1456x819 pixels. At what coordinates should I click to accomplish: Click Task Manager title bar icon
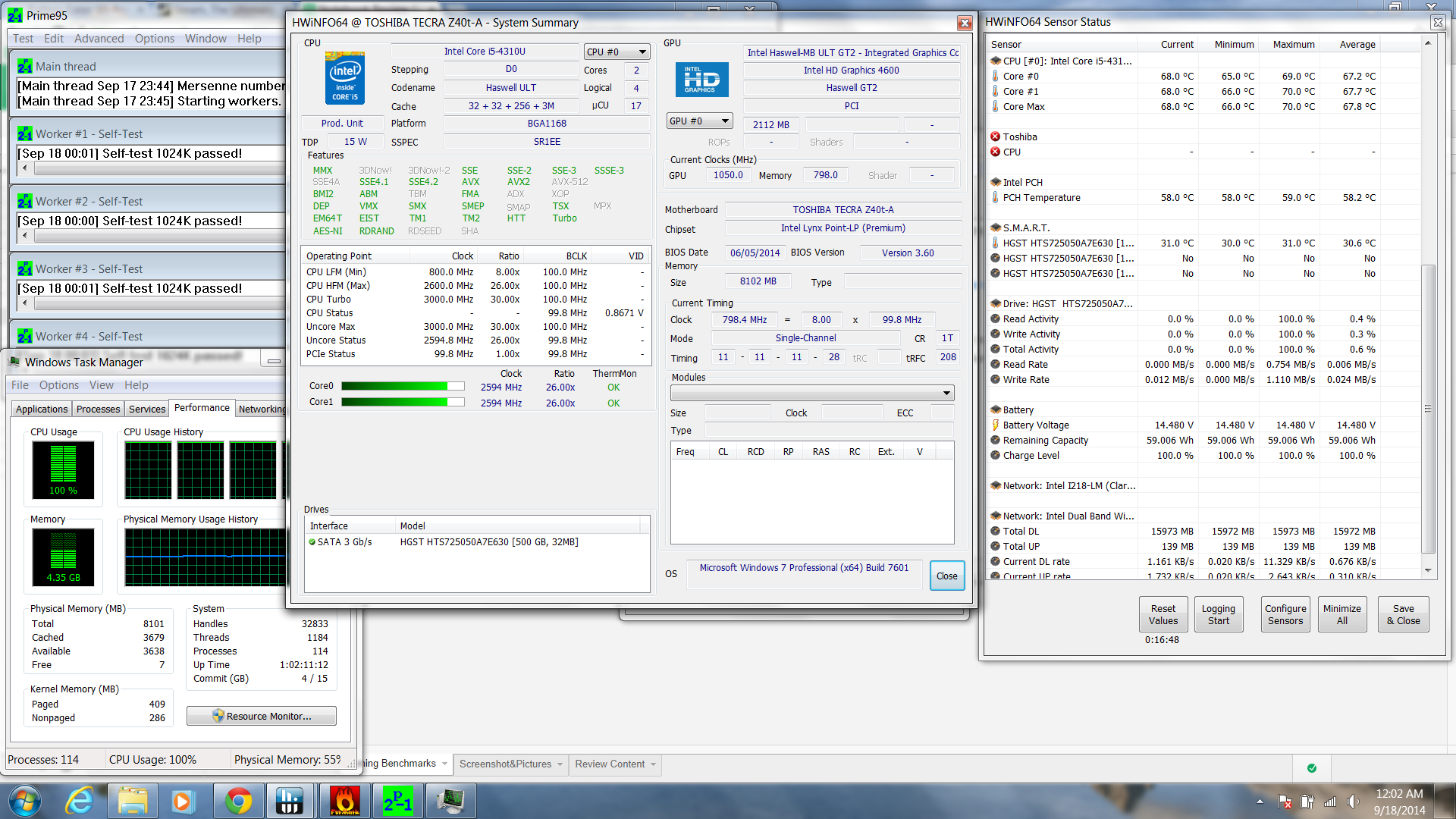point(14,362)
